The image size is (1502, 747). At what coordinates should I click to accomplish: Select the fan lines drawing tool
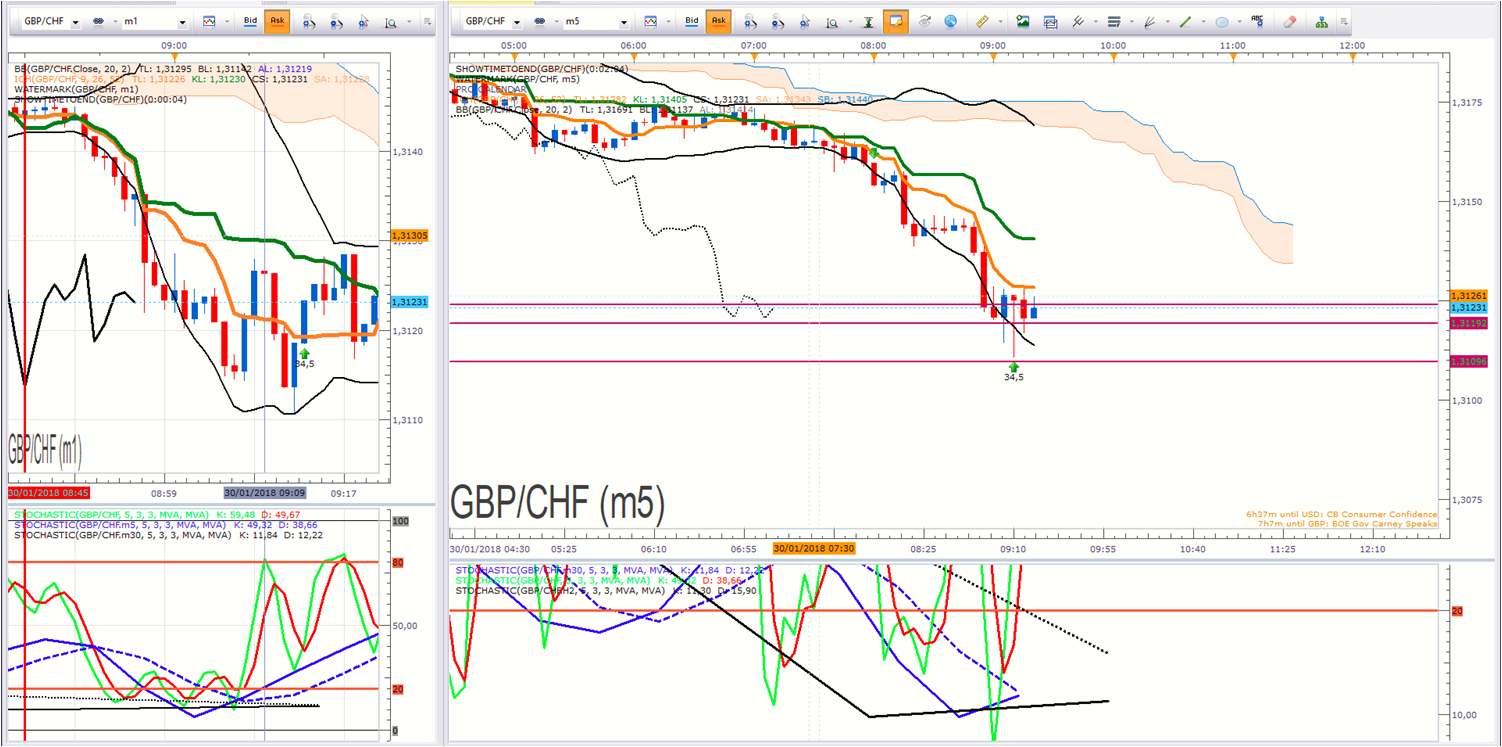click(1150, 22)
